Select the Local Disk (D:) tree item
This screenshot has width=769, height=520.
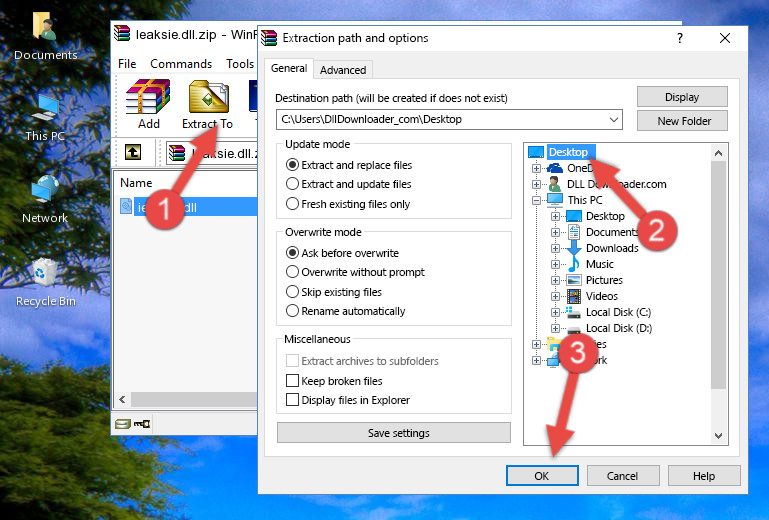pyautogui.click(x=619, y=328)
